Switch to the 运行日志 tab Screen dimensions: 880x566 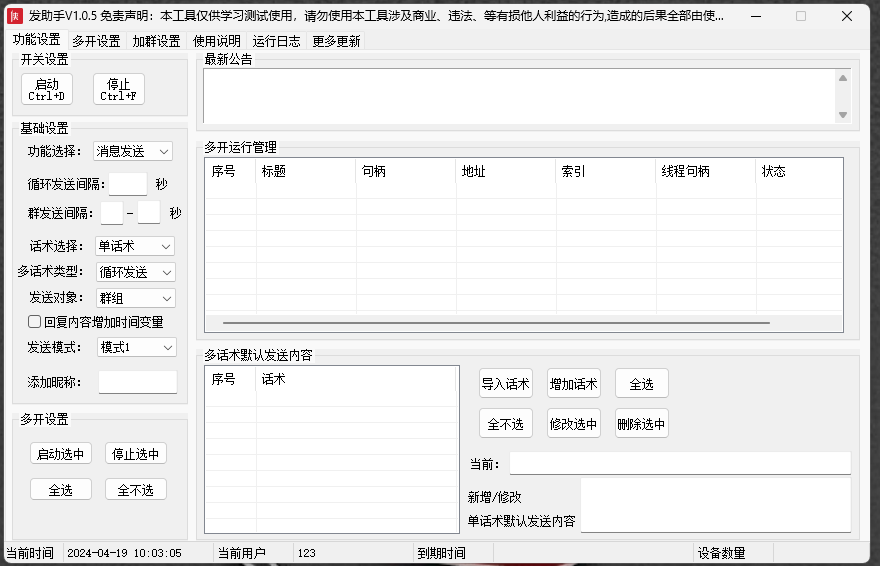(x=276, y=41)
